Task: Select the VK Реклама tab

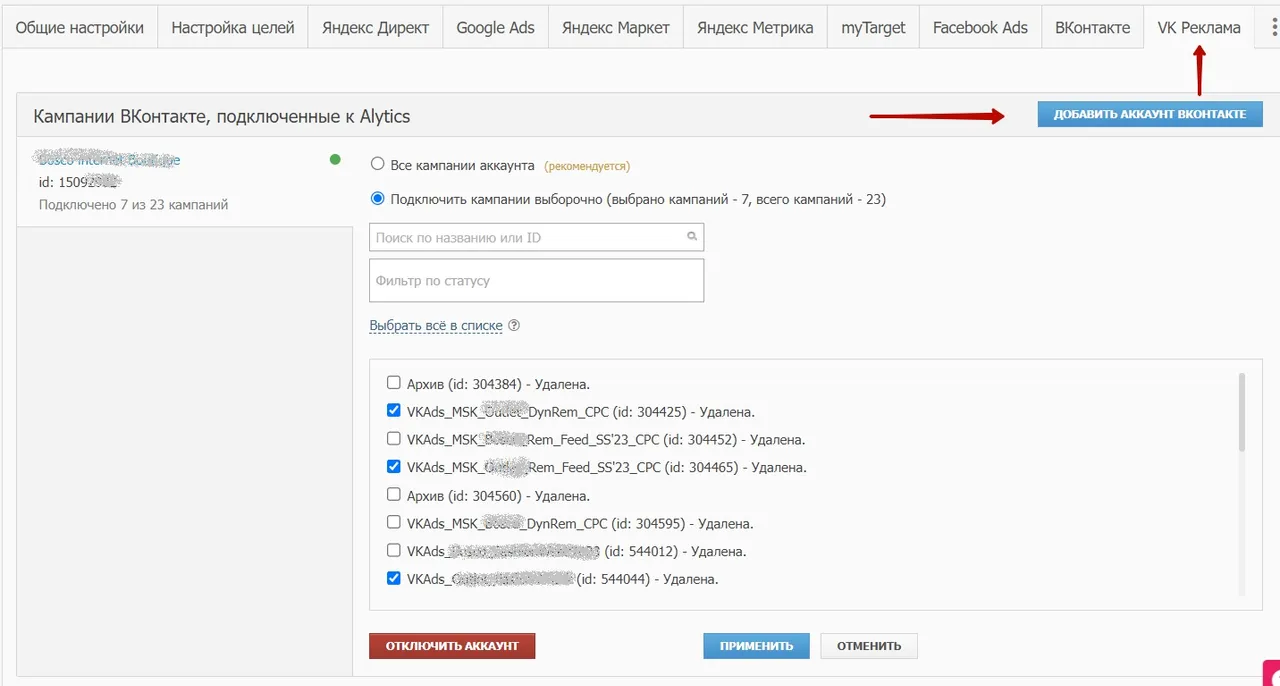Action: (x=1199, y=28)
